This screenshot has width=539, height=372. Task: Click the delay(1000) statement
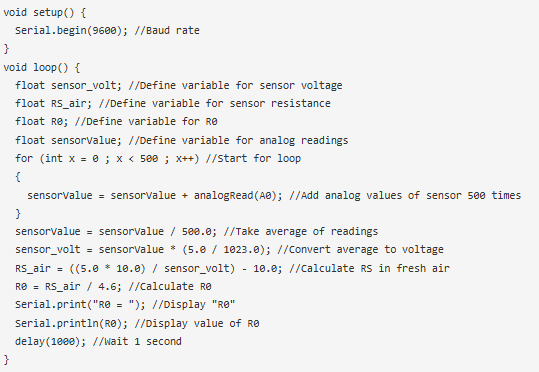50,341
